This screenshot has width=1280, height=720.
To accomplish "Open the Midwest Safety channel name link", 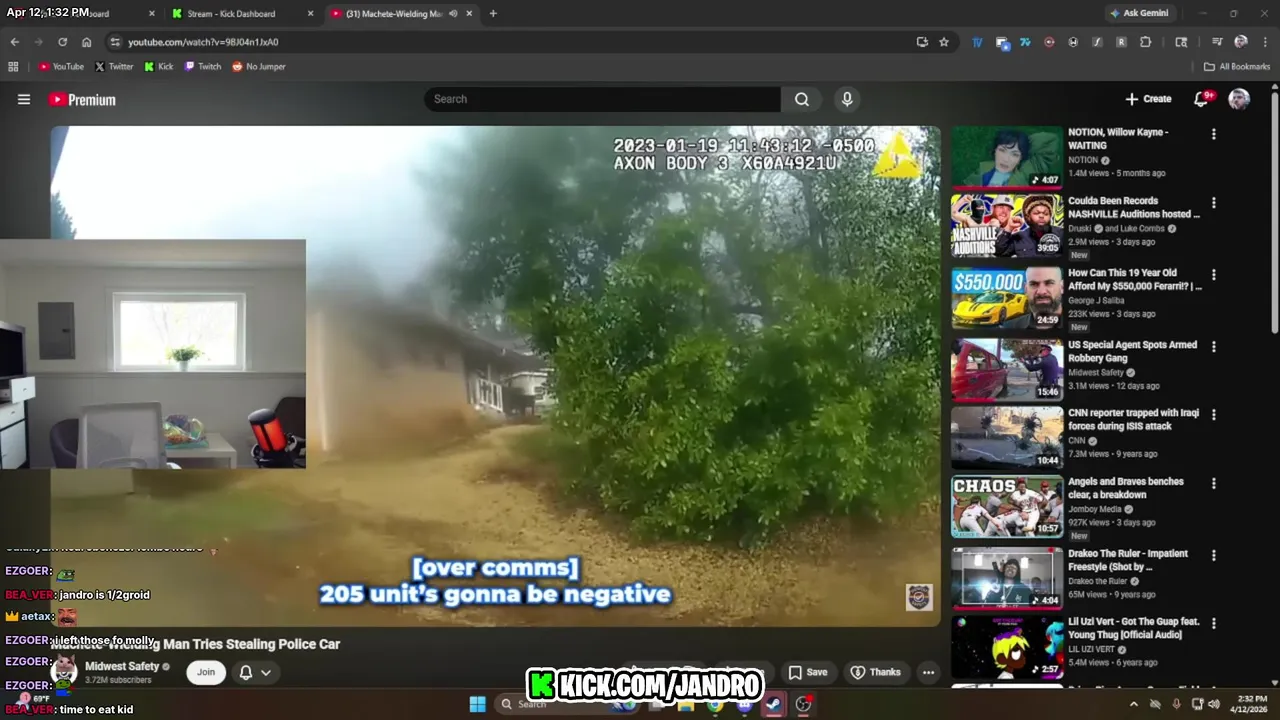I will coord(122,666).
